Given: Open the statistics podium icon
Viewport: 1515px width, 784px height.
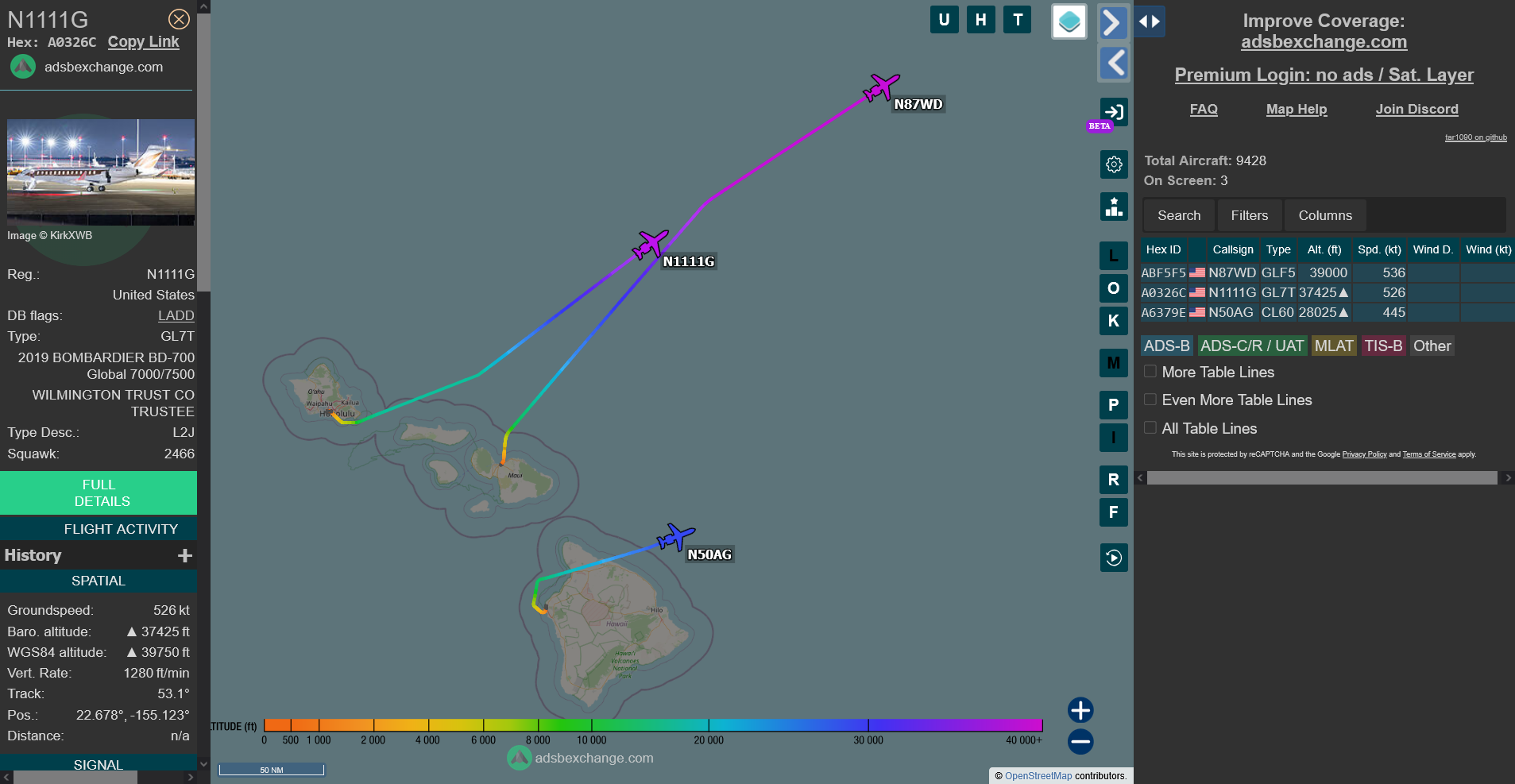Looking at the screenshot, I should (1114, 207).
